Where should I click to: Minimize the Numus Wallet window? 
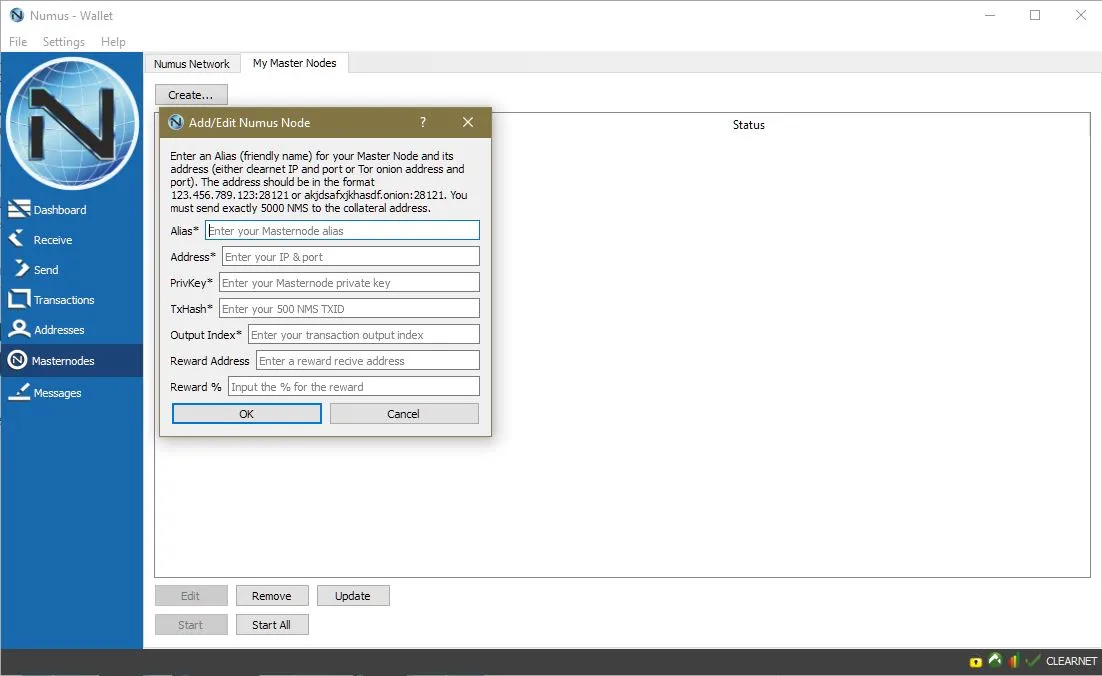(x=990, y=15)
